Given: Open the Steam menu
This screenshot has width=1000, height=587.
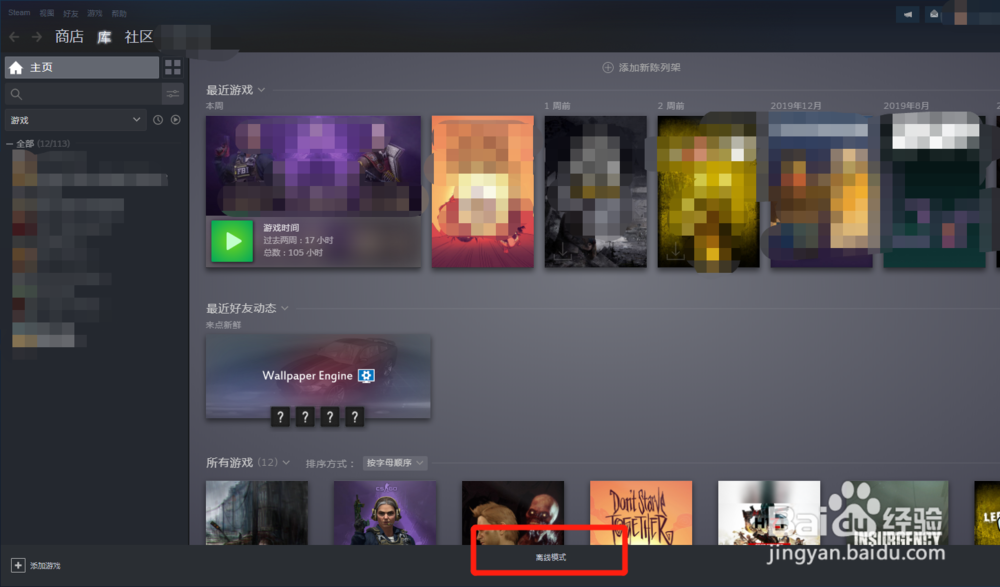Looking at the screenshot, I should [x=19, y=13].
